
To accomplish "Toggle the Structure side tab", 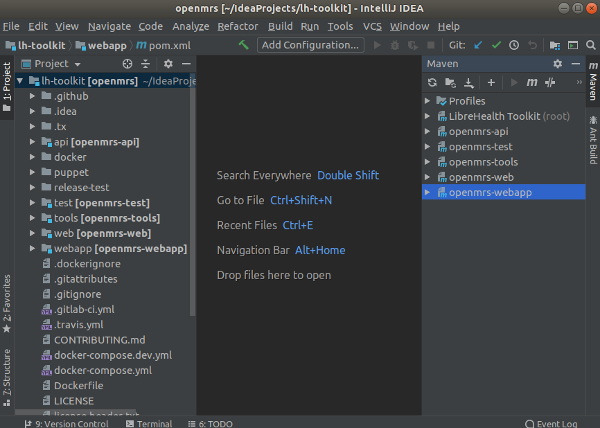I will point(7,377).
